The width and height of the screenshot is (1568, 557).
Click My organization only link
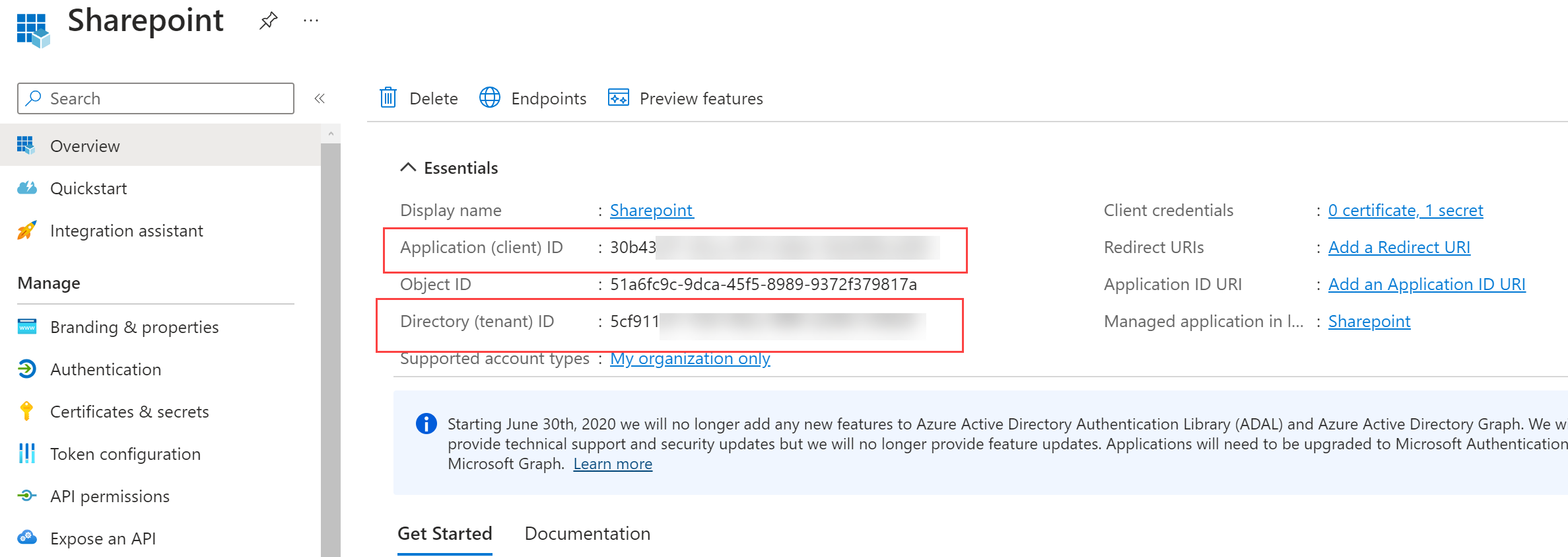[690, 358]
